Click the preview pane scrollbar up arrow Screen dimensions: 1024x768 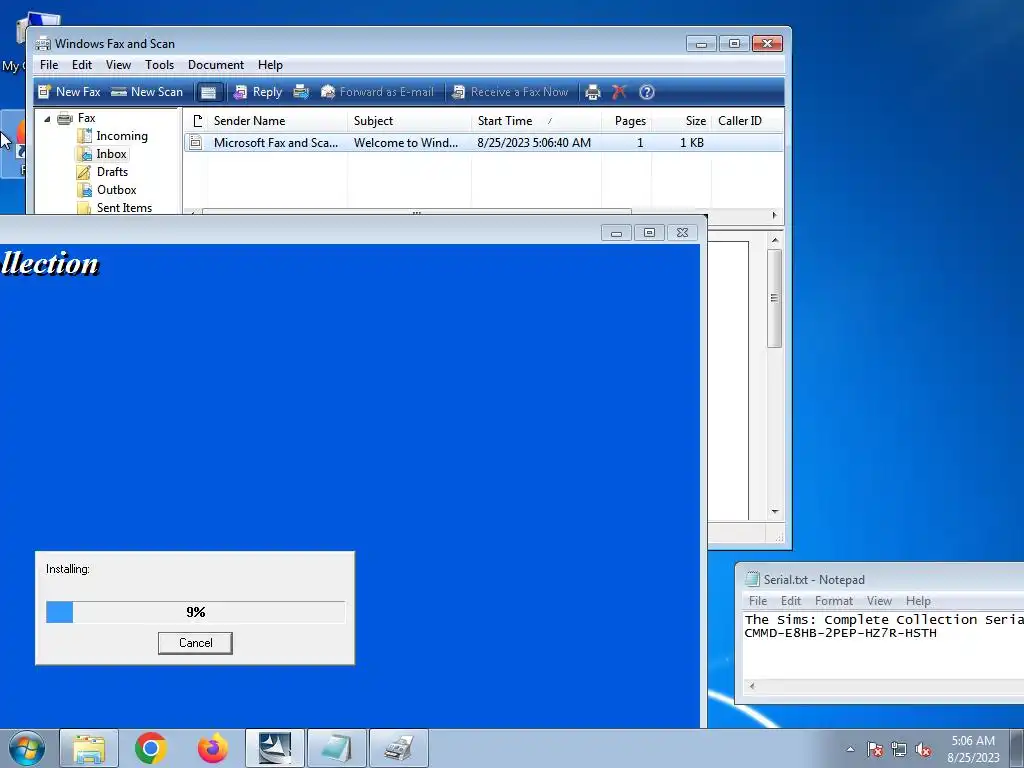point(775,240)
